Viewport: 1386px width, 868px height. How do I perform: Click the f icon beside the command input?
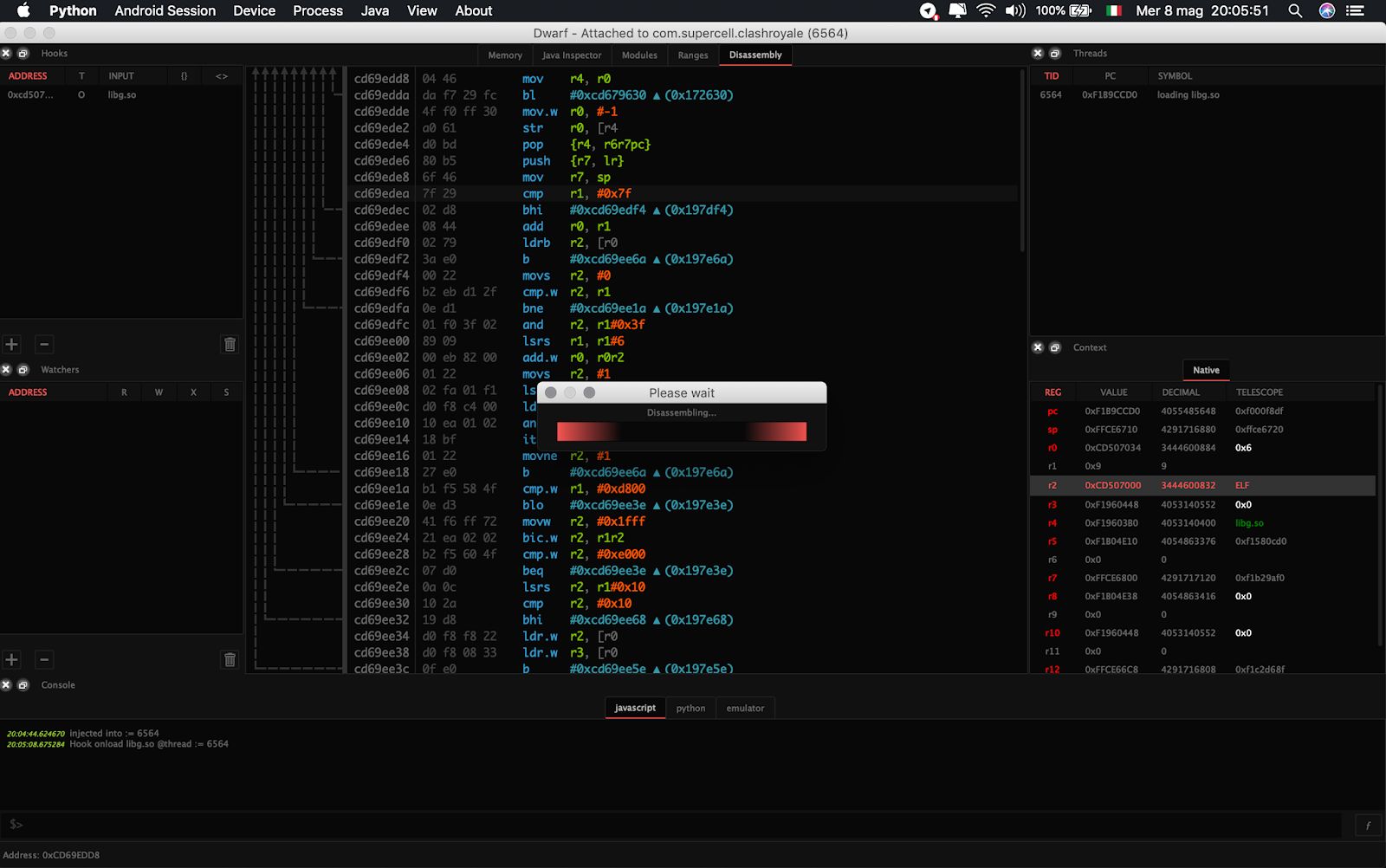point(1368,825)
